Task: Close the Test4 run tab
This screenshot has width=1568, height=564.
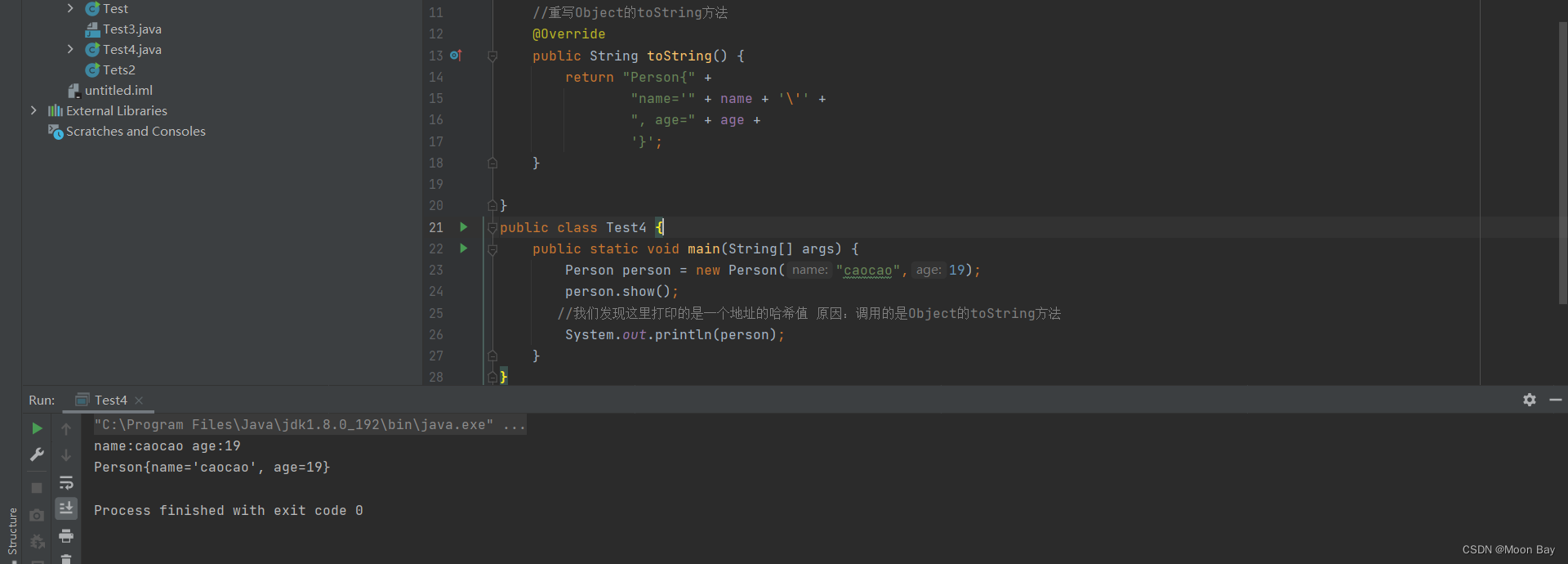Action: click(x=139, y=401)
